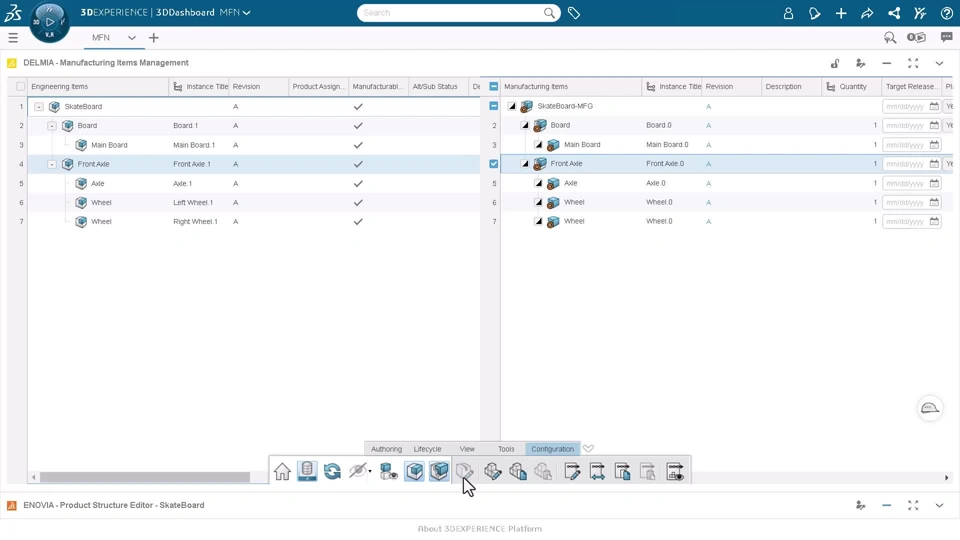
Task: Click the second highlighted cube icon in action bar
Action: 439,471
